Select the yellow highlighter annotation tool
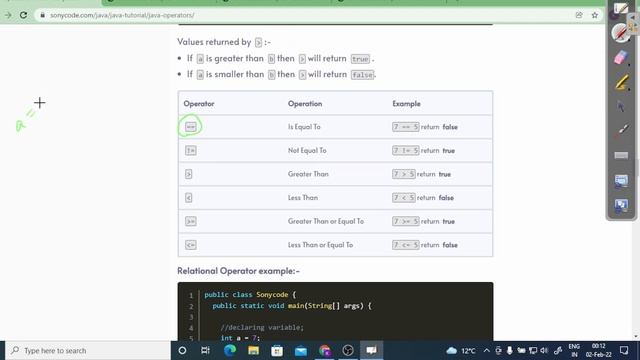The width and height of the screenshot is (640, 360). pyautogui.click(x=621, y=82)
